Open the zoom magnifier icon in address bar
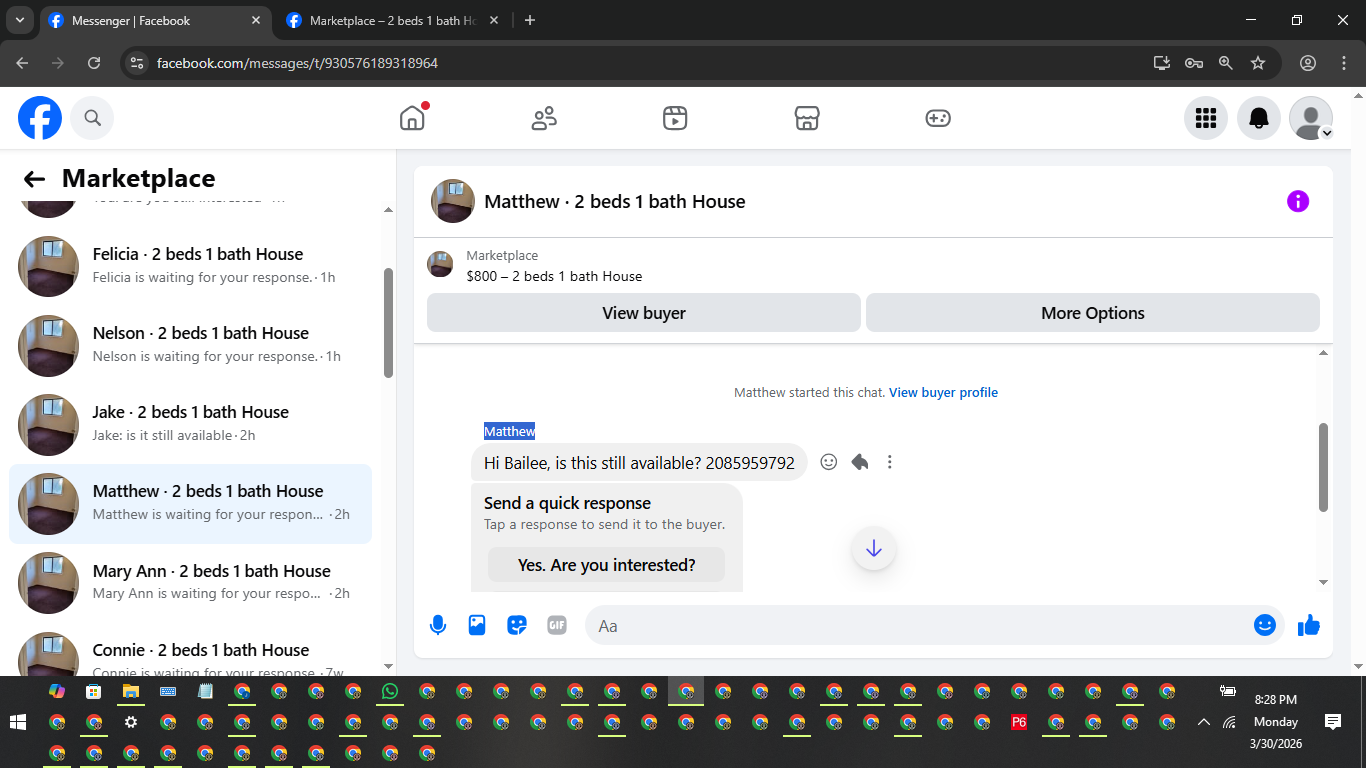This screenshot has width=1366, height=768. pos(1226,63)
